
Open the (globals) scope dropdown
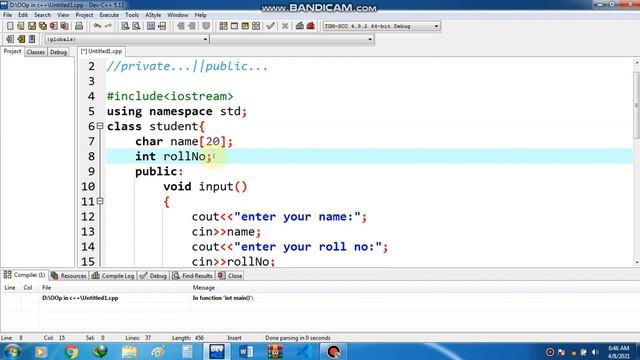(205, 39)
